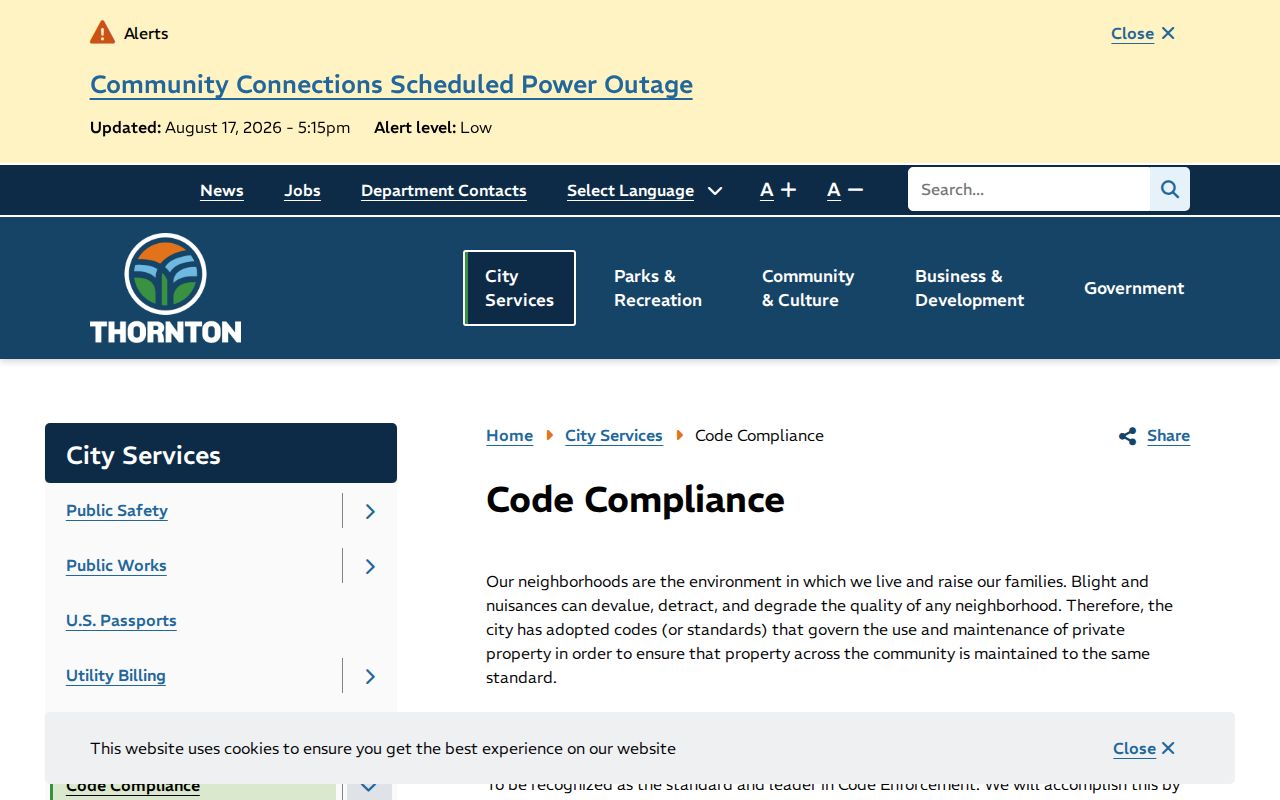Open Community Connections Scheduled Power Outage alert
Image resolution: width=1280 pixels, height=800 pixels.
[391, 84]
